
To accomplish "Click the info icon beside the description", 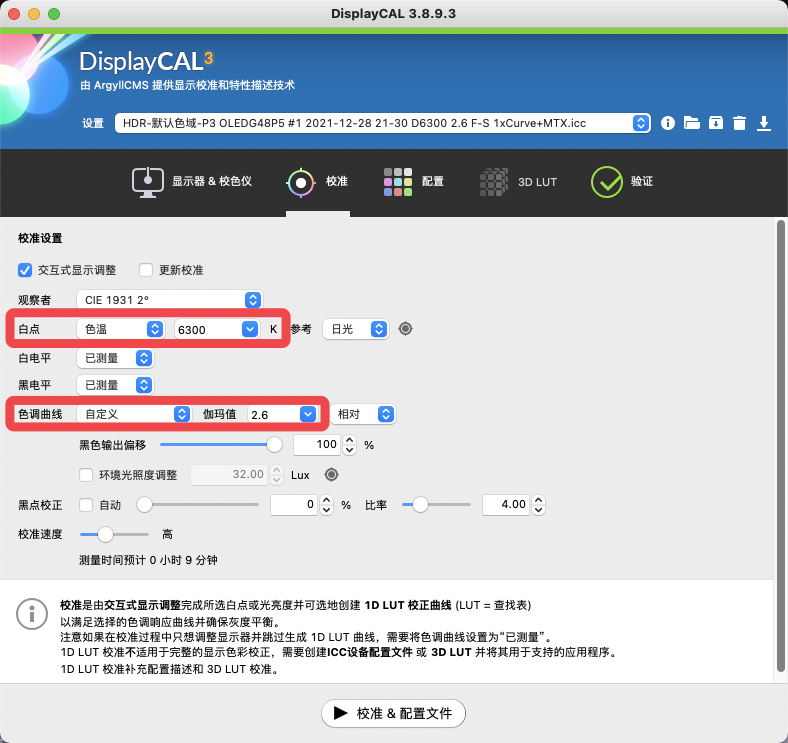I will pos(32,614).
